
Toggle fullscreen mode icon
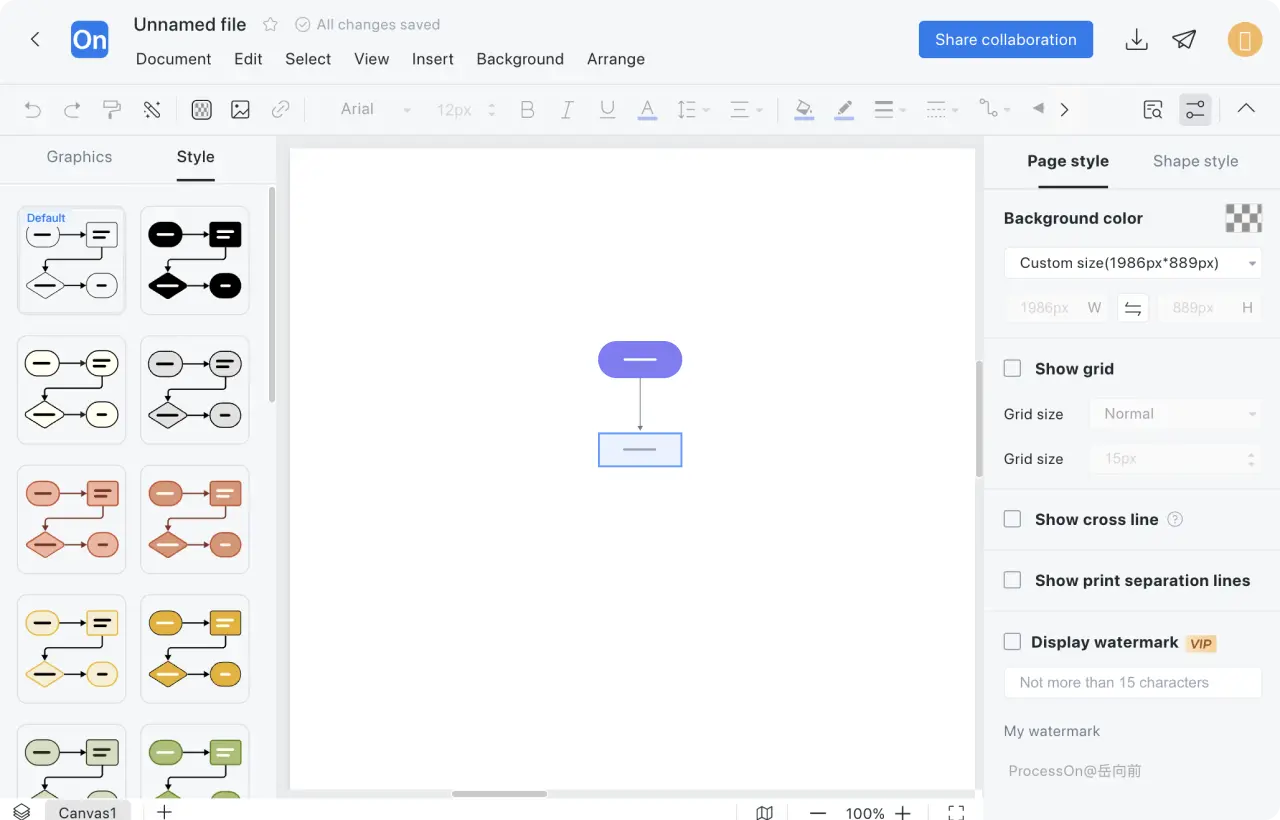[956, 813]
